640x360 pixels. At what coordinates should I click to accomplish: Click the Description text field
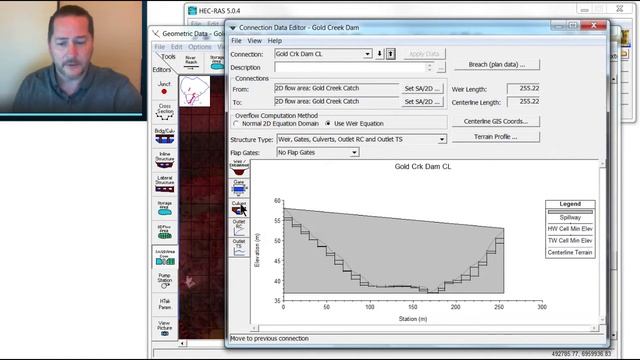[351, 67]
